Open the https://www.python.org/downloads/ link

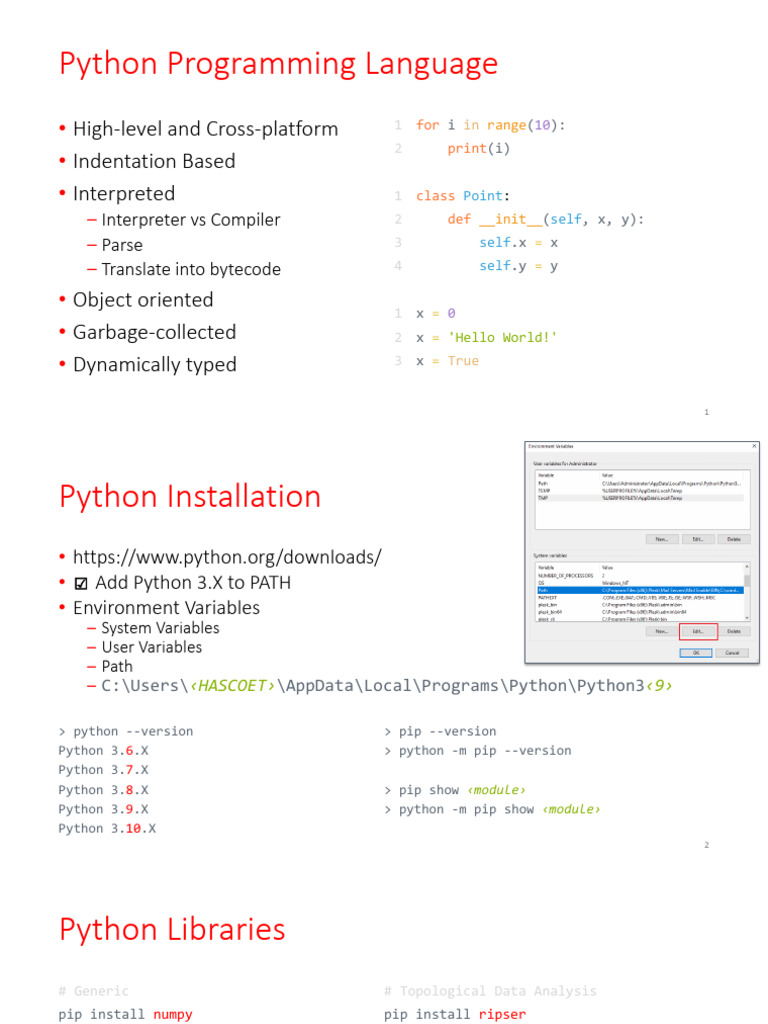click(227, 557)
